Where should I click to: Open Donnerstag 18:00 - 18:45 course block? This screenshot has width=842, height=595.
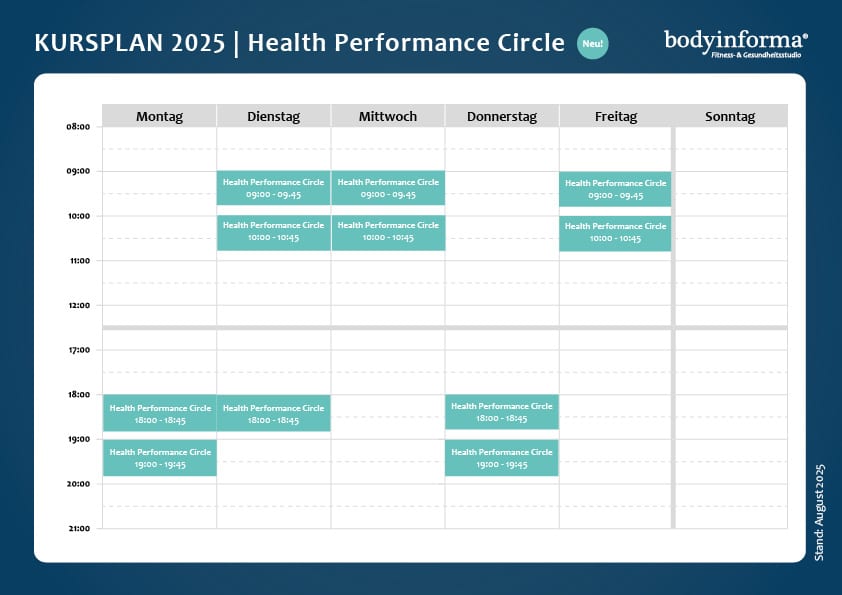click(x=502, y=412)
